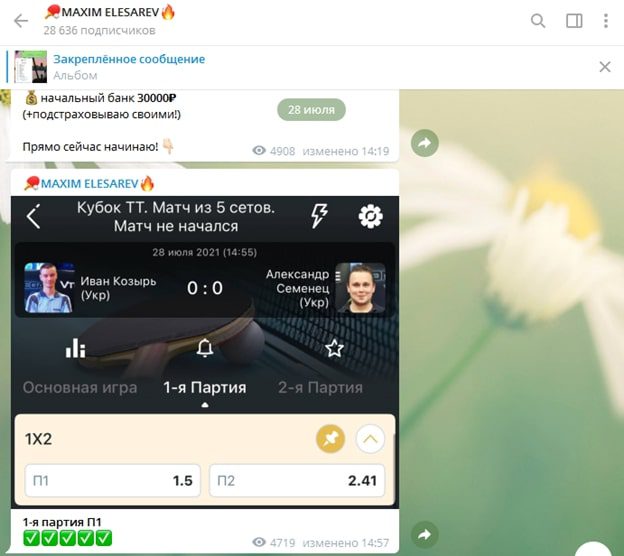The image size is (624, 556).
Task: Close the pinned message bar
Action: click(x=604, y=67)
